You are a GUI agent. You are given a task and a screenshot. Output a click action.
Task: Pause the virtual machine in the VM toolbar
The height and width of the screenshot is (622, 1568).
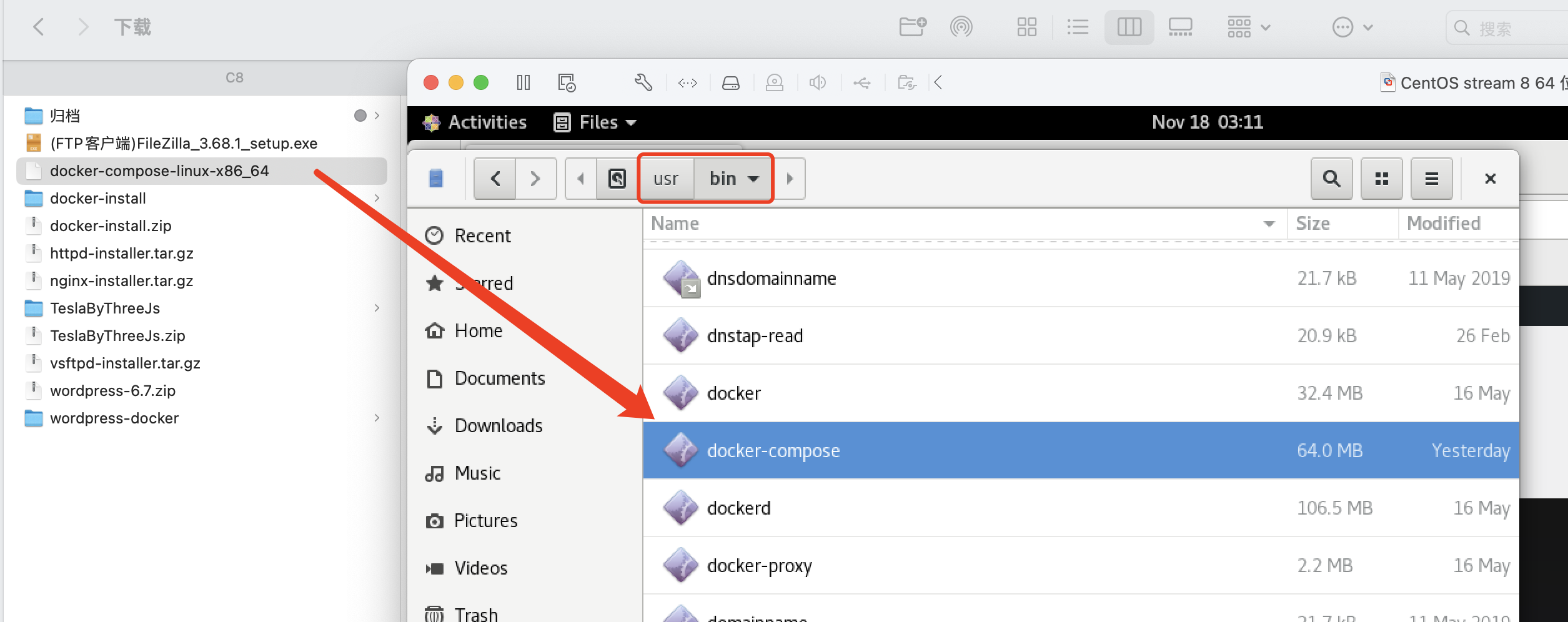coord(523,82)
